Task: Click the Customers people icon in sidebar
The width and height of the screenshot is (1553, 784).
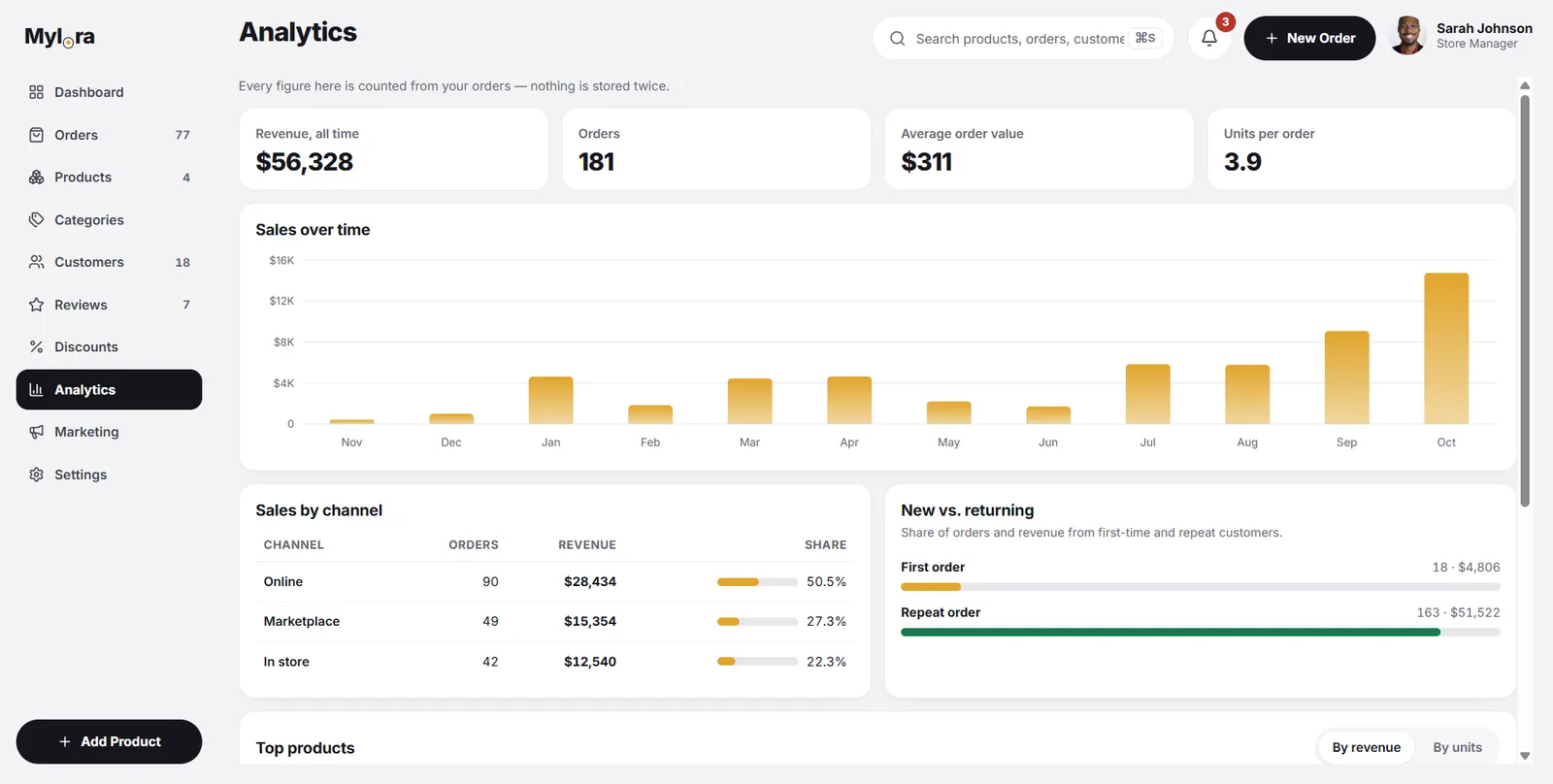Action: click(36, 262)
